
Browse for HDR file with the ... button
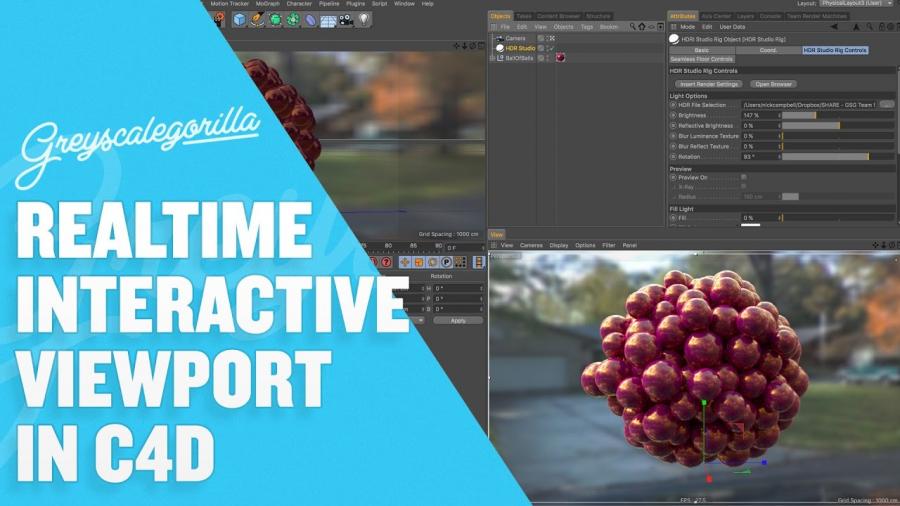point(886,104)
